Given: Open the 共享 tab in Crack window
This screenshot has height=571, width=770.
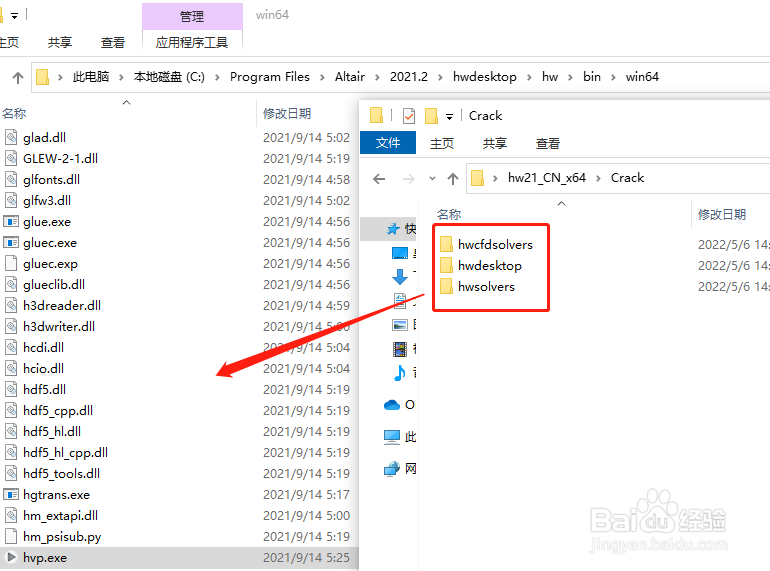Looking at the screenshot, I should point(495,143).
